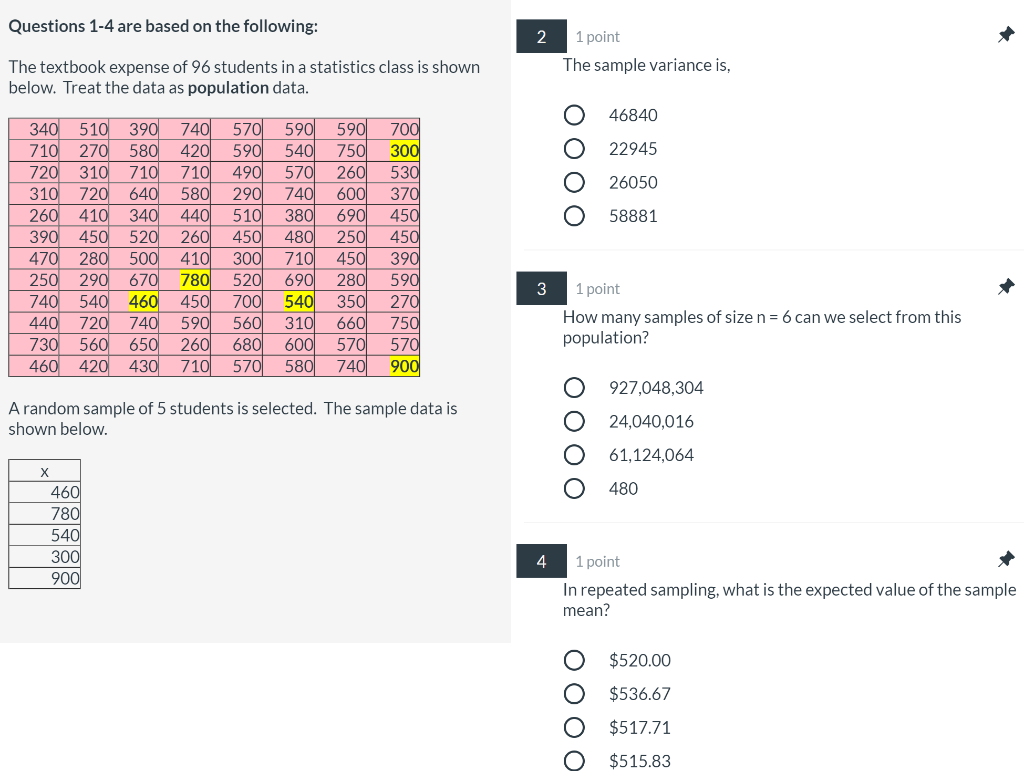The width and height of the screenshot is (1024, 771).
Task: Choose 24,040,016 for question 3
Action: [575, 421]
